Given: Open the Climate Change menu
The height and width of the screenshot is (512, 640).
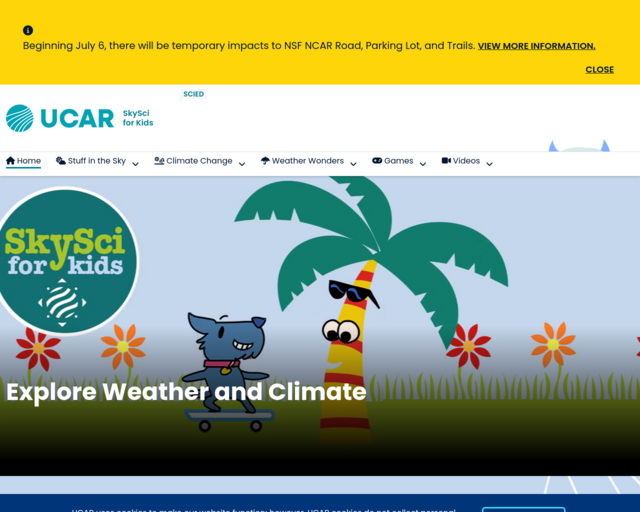Looking at the screenshot, I should coord(193,161).
